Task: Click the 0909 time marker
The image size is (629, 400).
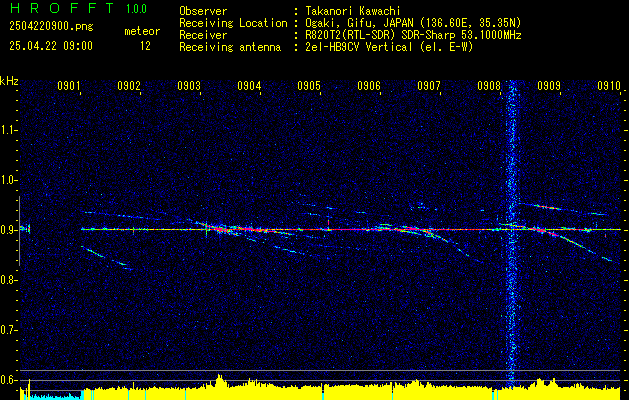Action: coord(549,85)
